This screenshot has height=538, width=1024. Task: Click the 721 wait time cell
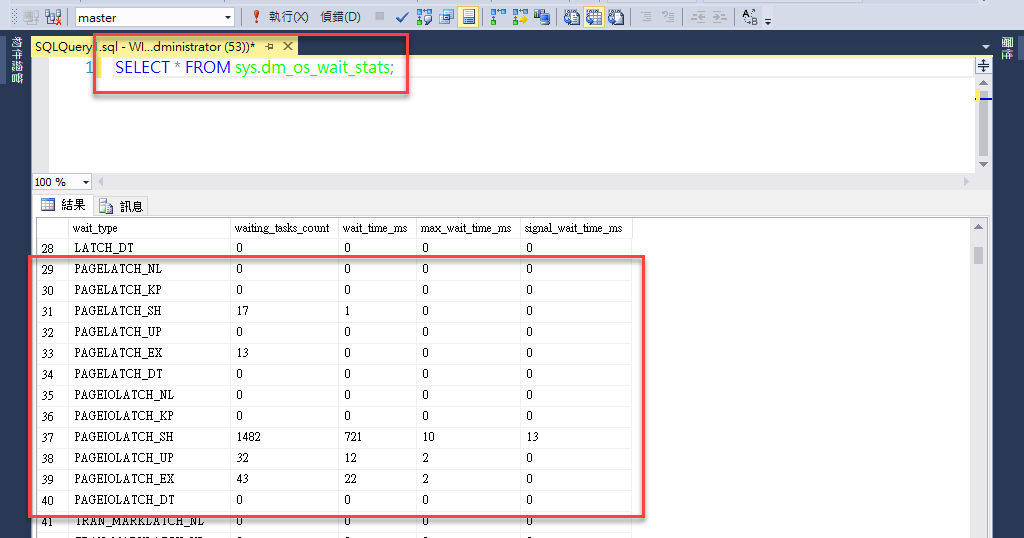click(377, 437)
